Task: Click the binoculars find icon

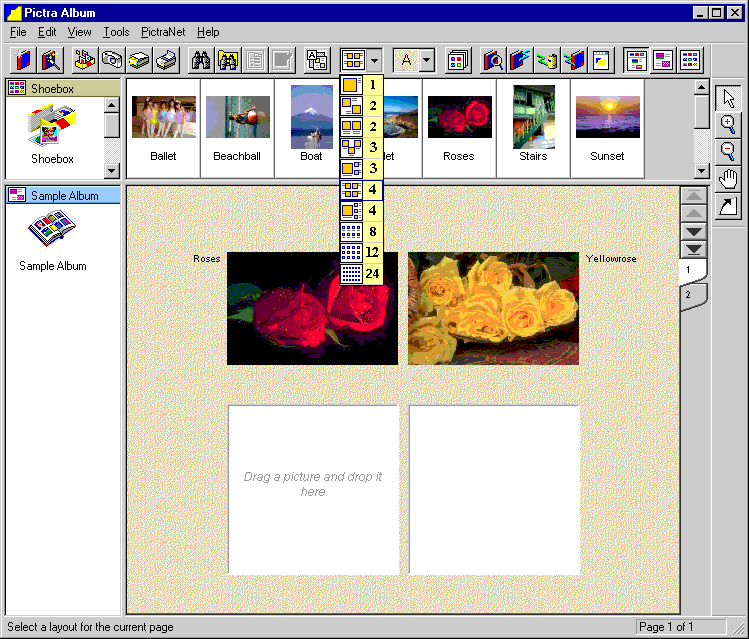Action: pyautogui.click(x=201, y=60)
